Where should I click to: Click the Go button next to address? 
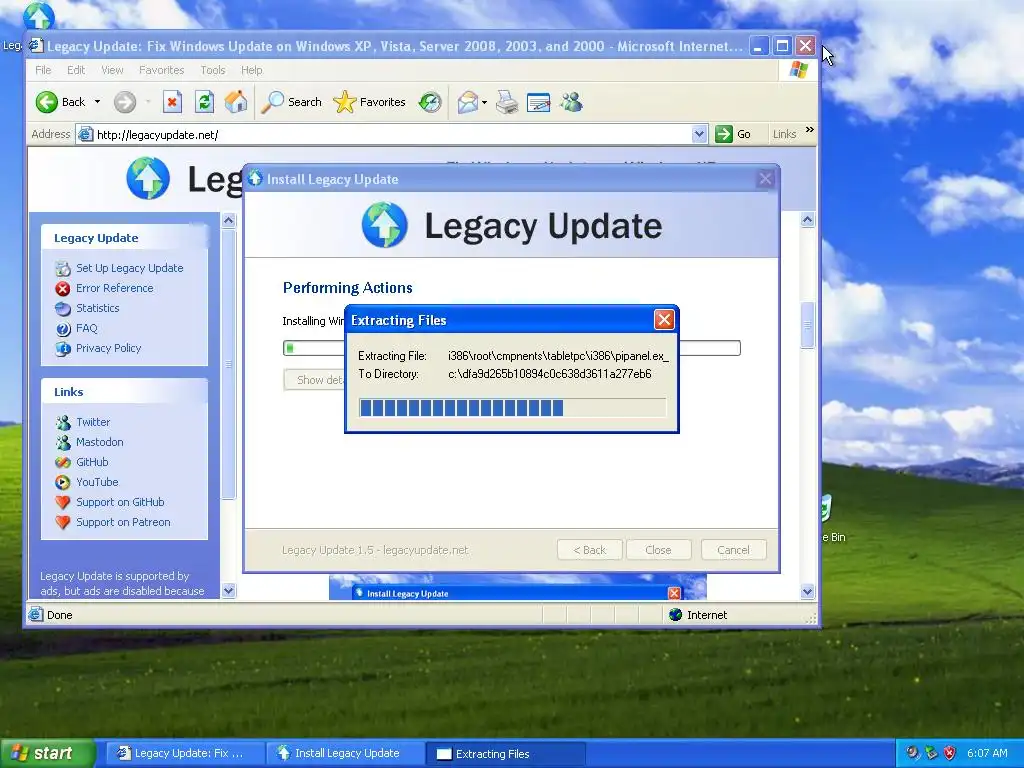click(x=732, y=134)
